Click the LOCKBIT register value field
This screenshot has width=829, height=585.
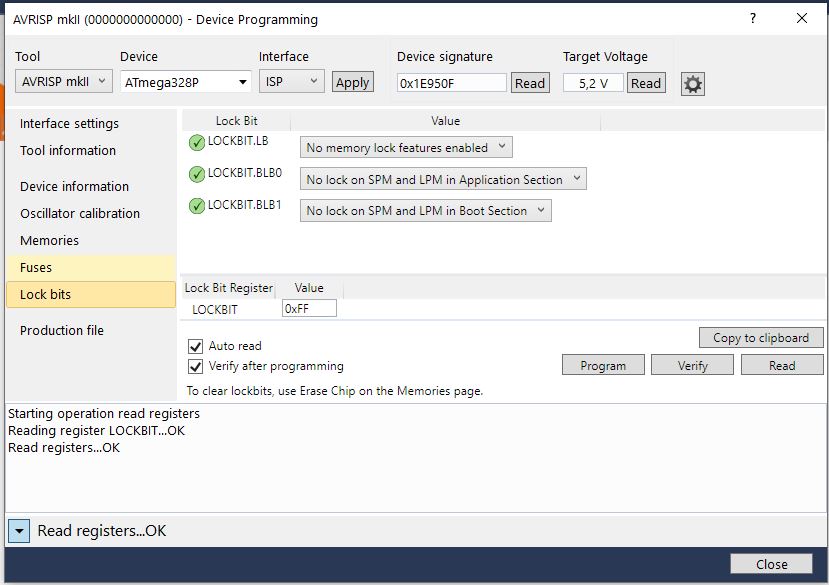309,308
